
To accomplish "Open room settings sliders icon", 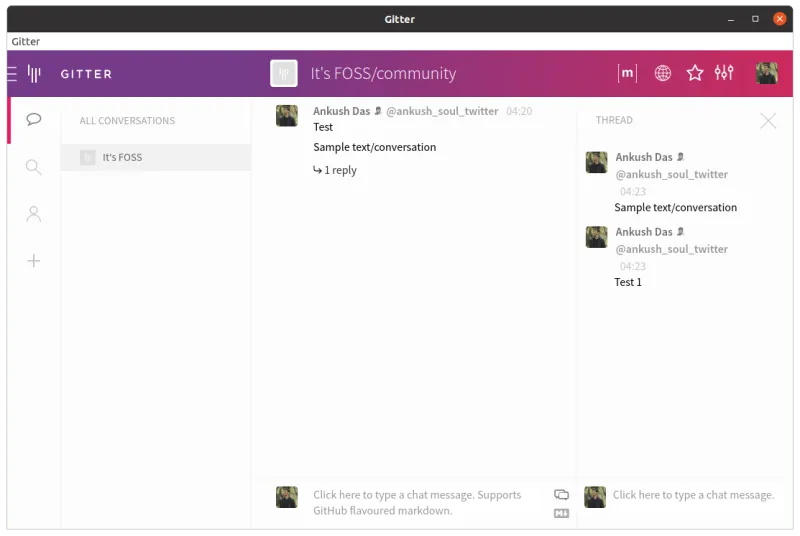I will pyautogui.click(x=724, y=73).
